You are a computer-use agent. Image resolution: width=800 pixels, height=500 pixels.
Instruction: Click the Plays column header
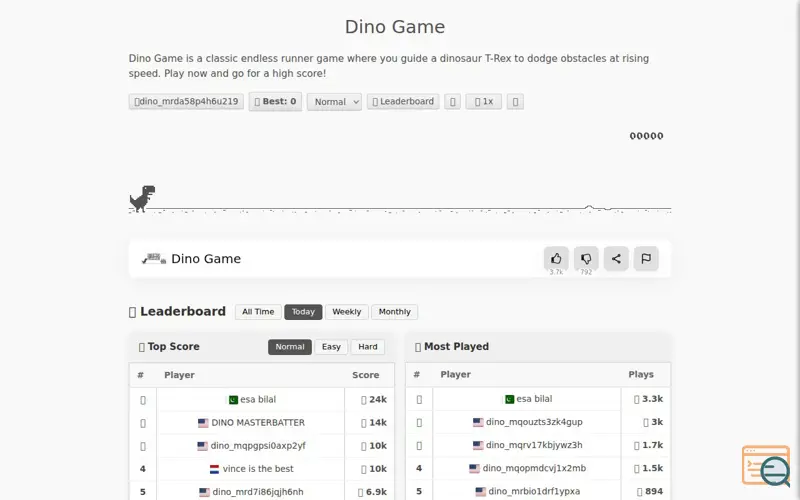click(641, 374)
